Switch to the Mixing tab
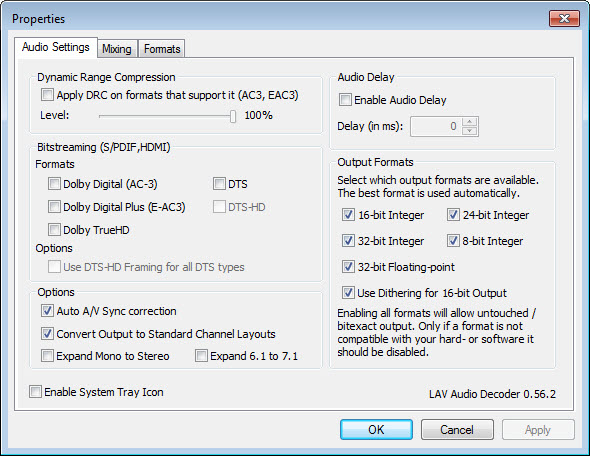This screenshot has width=590, height=456. point(117,49)
